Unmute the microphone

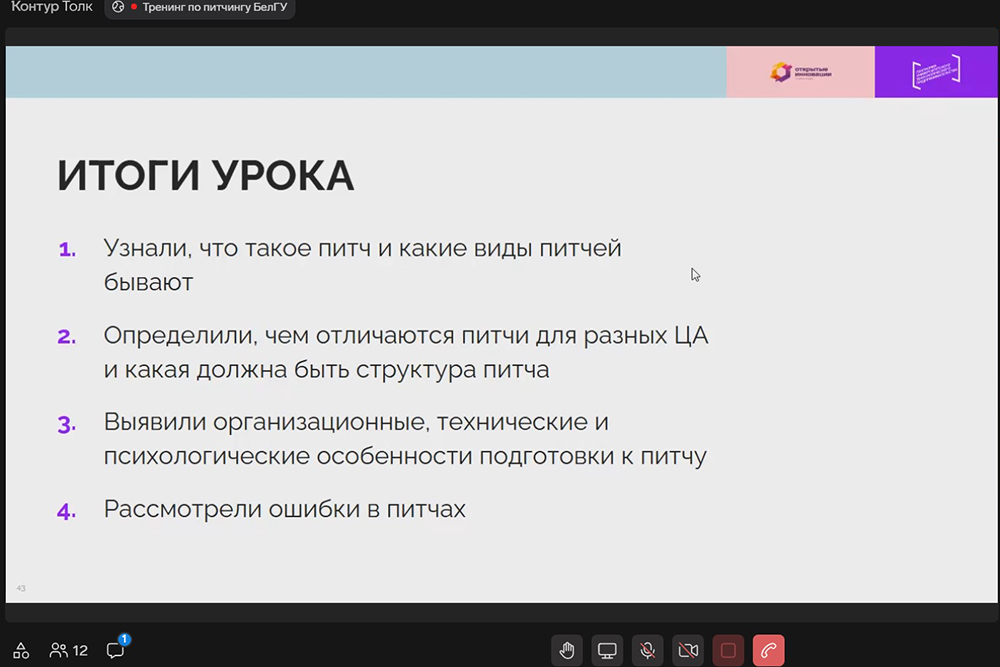[648, 651]
